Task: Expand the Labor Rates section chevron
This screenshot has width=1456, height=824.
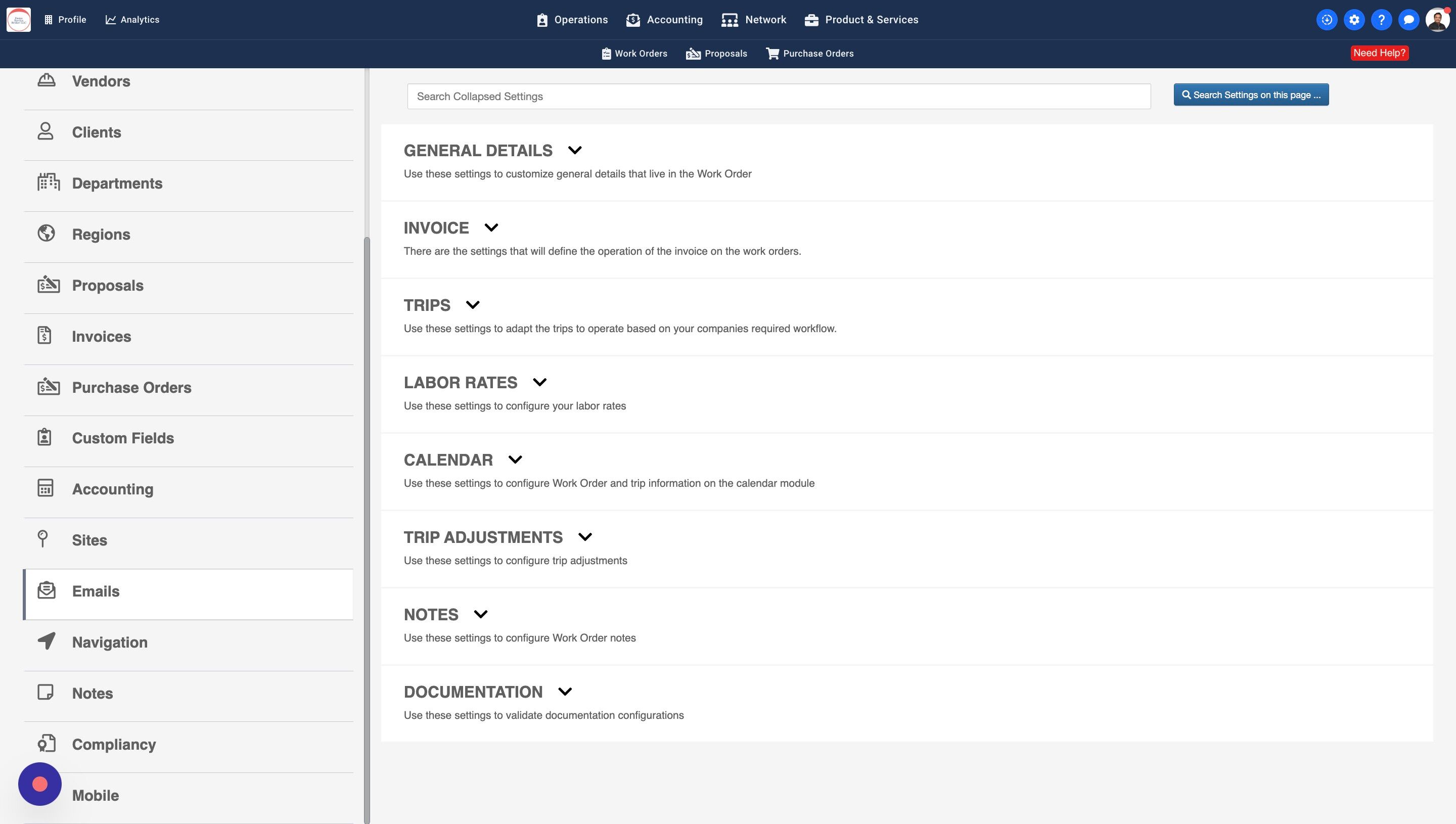Action: [539, 383]
